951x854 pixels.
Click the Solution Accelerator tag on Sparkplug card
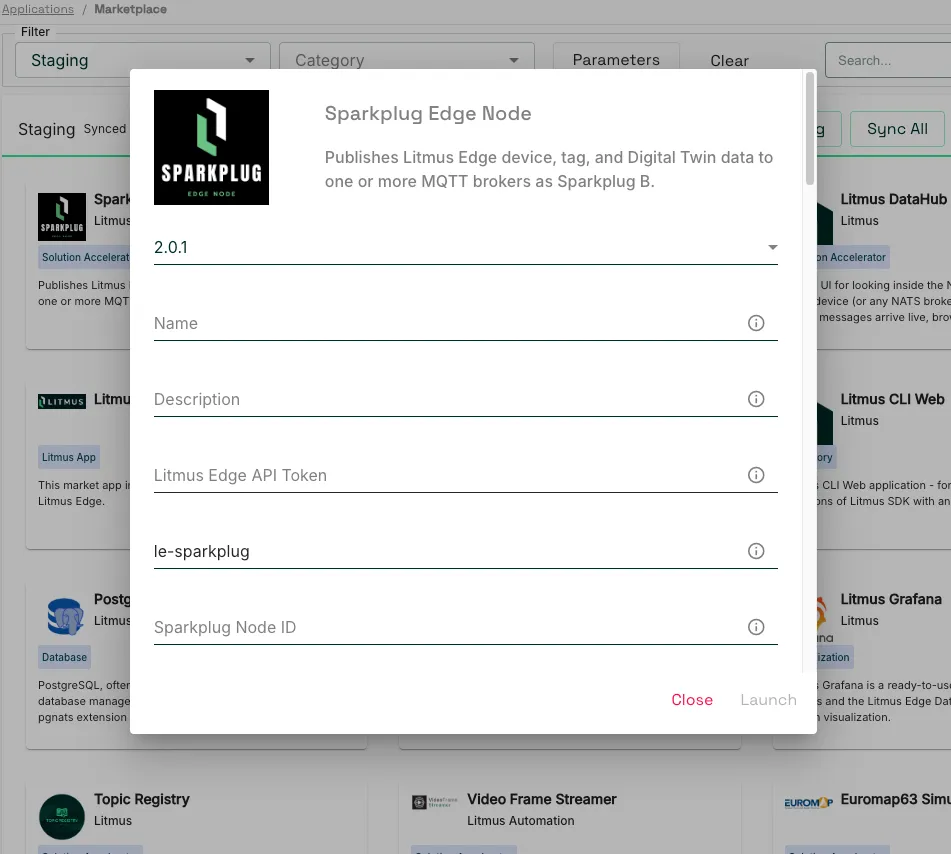pyautogui.click(x=85, y=257)
